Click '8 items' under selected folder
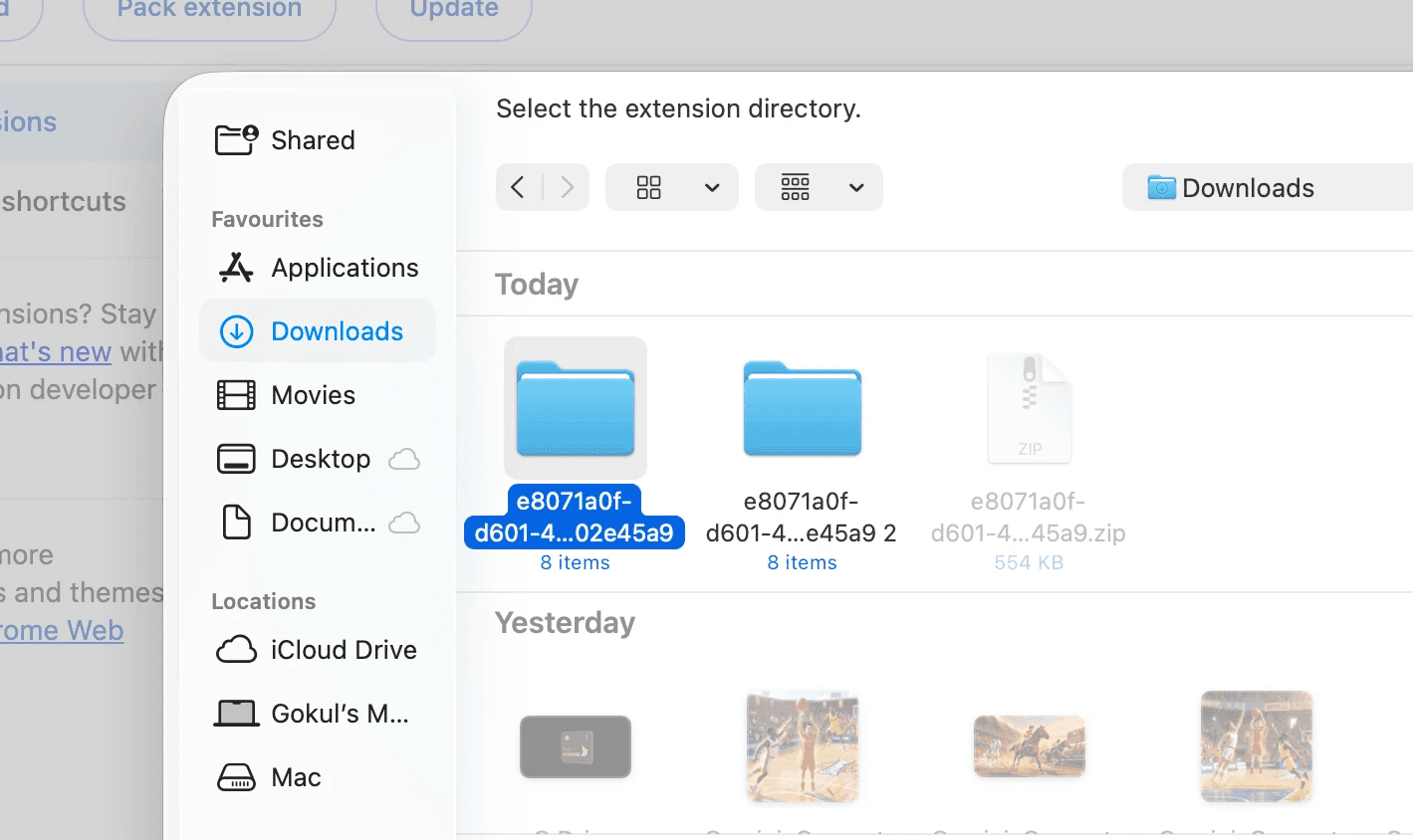Image resolution: width=1413 pixels, height=840 pixels. (575, 562)
